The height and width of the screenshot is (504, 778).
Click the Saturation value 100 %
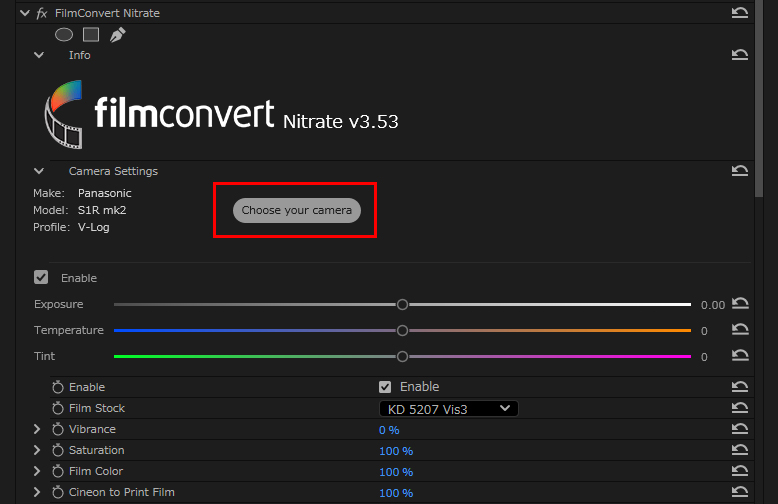[396, 451]
